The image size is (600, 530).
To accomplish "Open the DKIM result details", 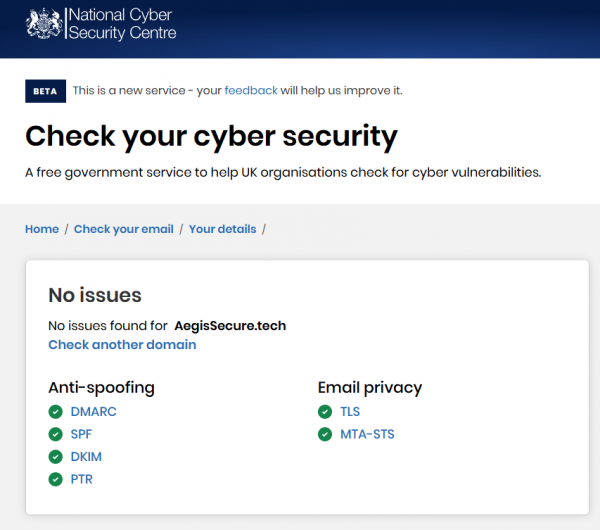I will [x=86, y=457].
